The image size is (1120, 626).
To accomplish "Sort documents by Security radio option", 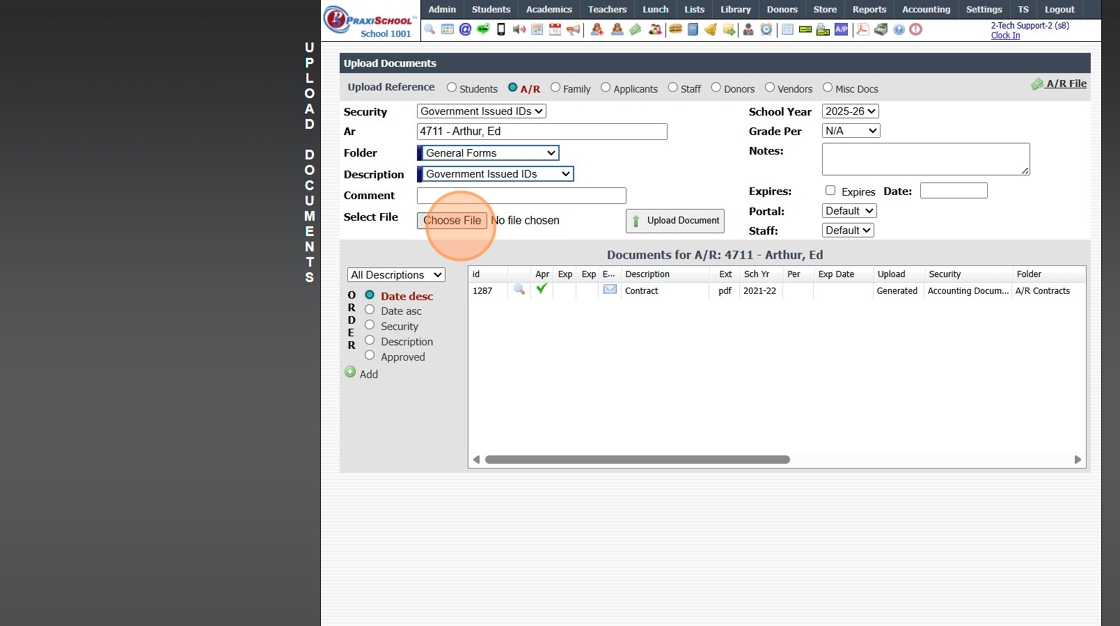I will [x=370, y=326].
